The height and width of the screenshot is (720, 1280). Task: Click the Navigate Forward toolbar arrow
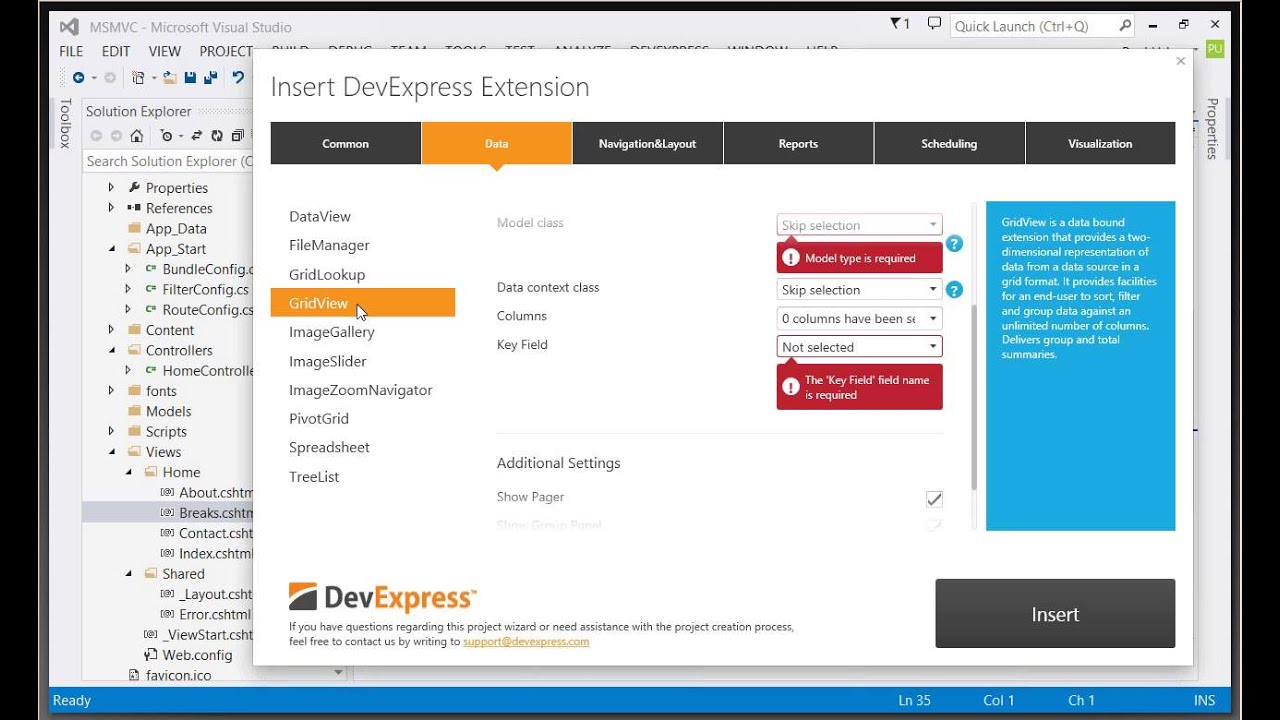pyautogui.click(x=110, y=77)
